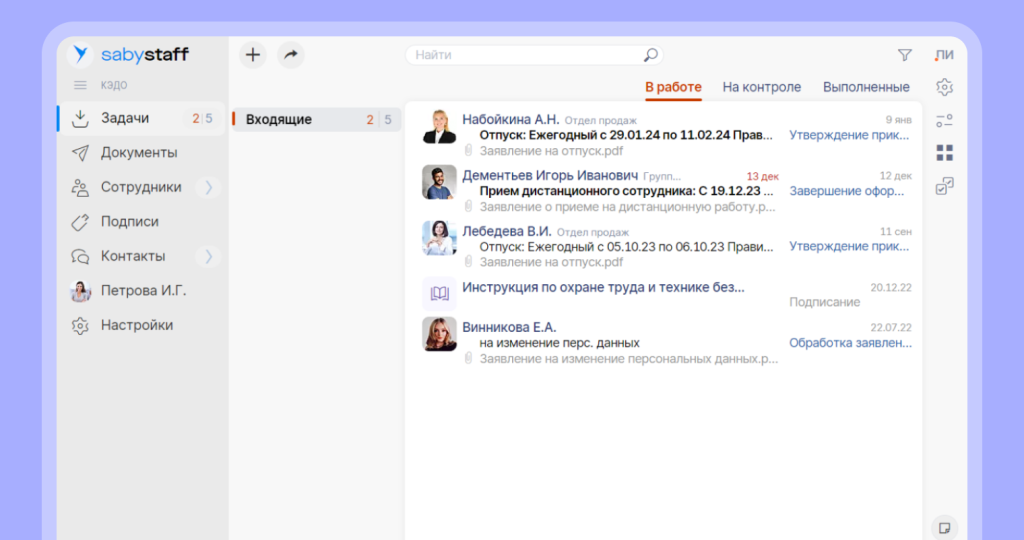1024x540 pixels.
Task: Open settings gear in right sidebar
Action: coord(944,87)
